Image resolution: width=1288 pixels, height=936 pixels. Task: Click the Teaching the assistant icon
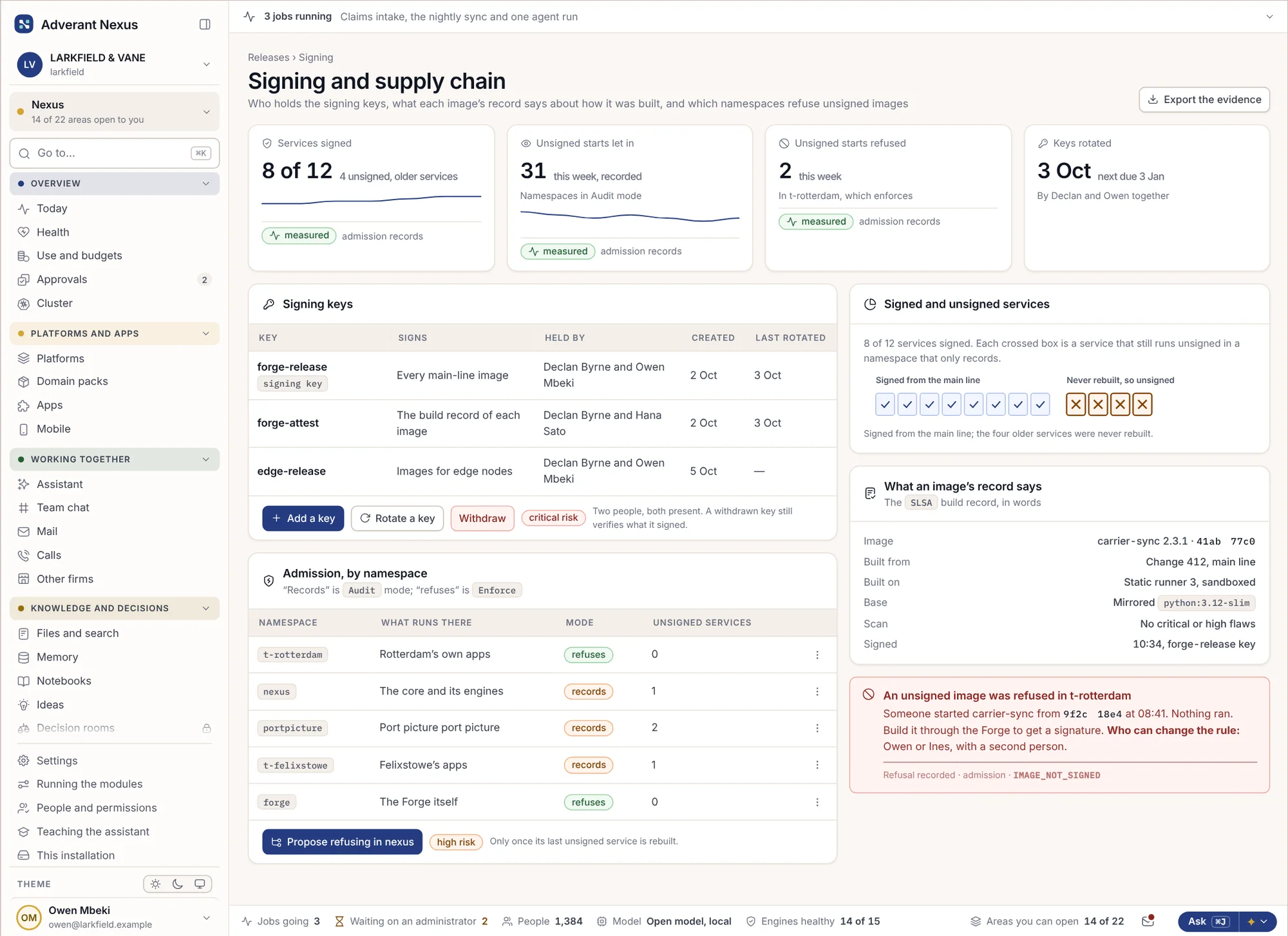click(24, 832)
